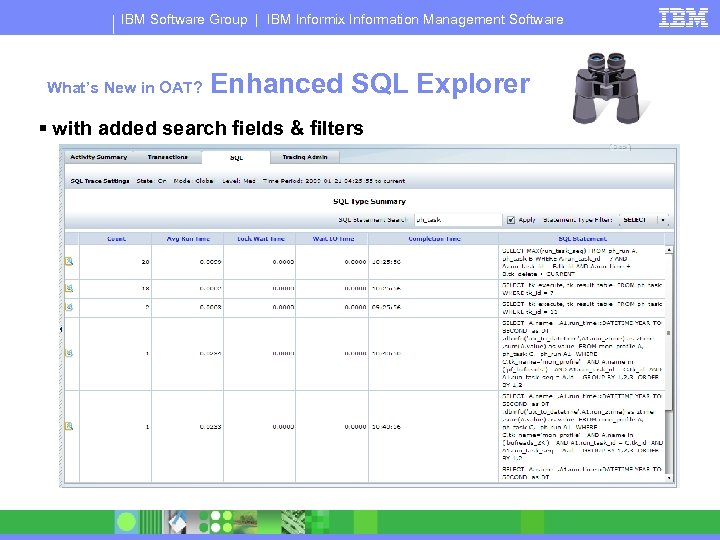Click the binoculars image beside the title
The height and width of the screenshot is (540, 720).
pyautogui.click(x=609, y=88)
